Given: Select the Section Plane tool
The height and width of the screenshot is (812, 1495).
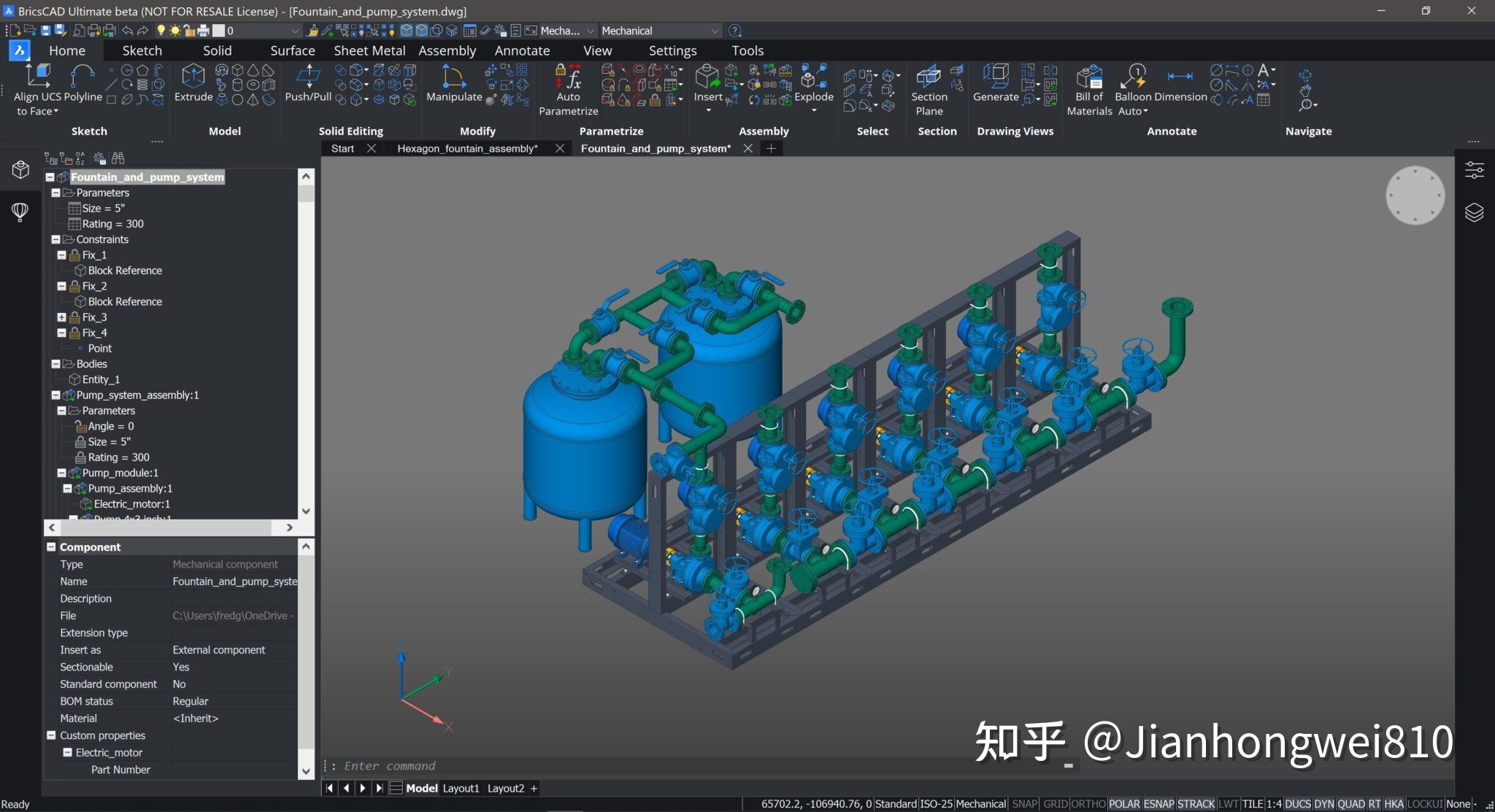Looking at the screenshot, I should [x=930, y=86].
